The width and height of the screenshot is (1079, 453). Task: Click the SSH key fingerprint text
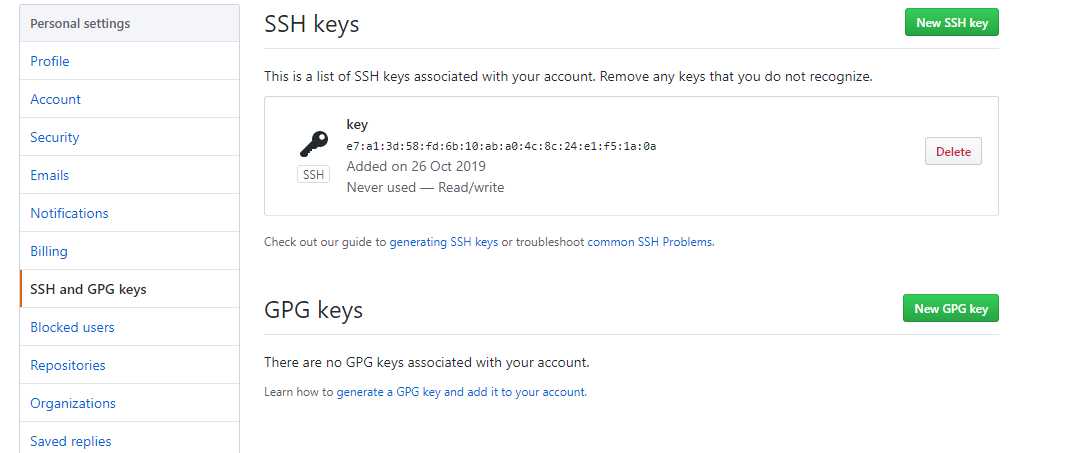(501, 146)
